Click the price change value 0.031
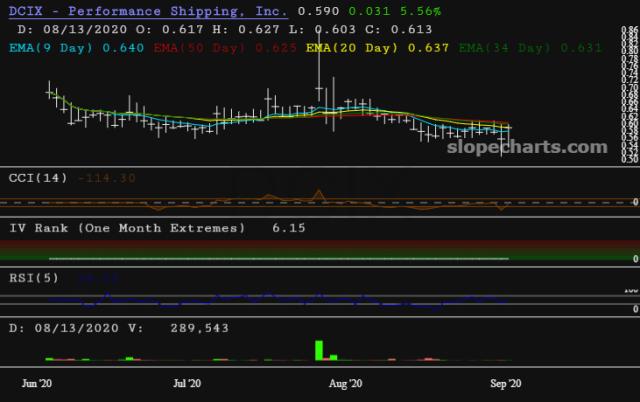 click(369, 11)
